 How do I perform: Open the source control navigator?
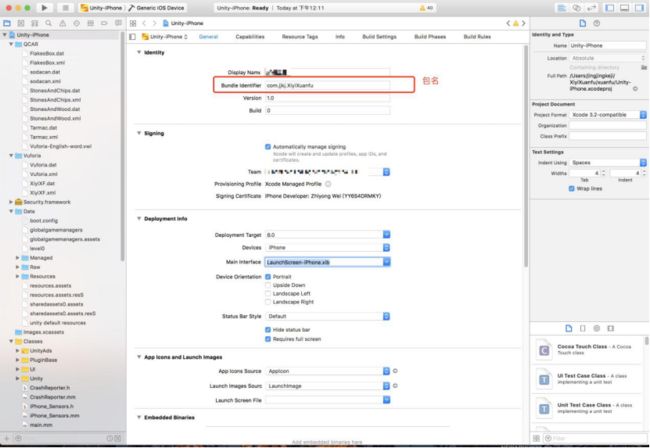tap(21, 23)
